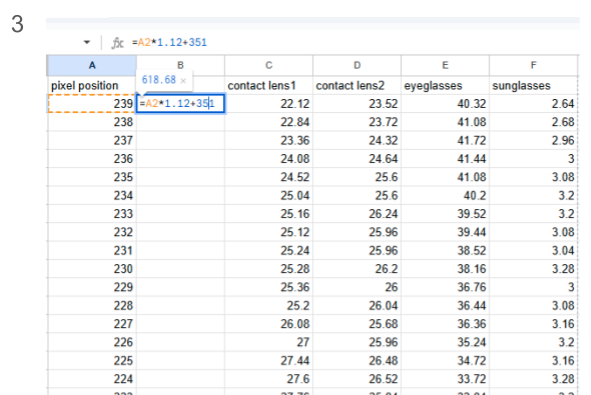Click the fx function icon

coord(117,43)
